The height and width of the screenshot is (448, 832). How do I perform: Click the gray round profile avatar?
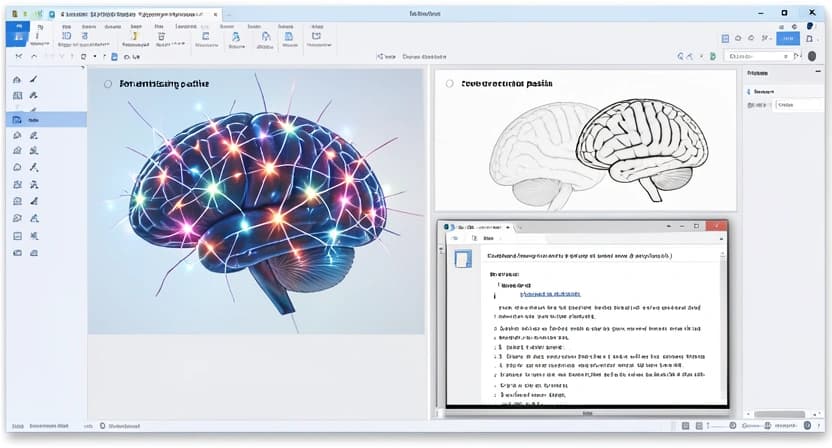812,56
